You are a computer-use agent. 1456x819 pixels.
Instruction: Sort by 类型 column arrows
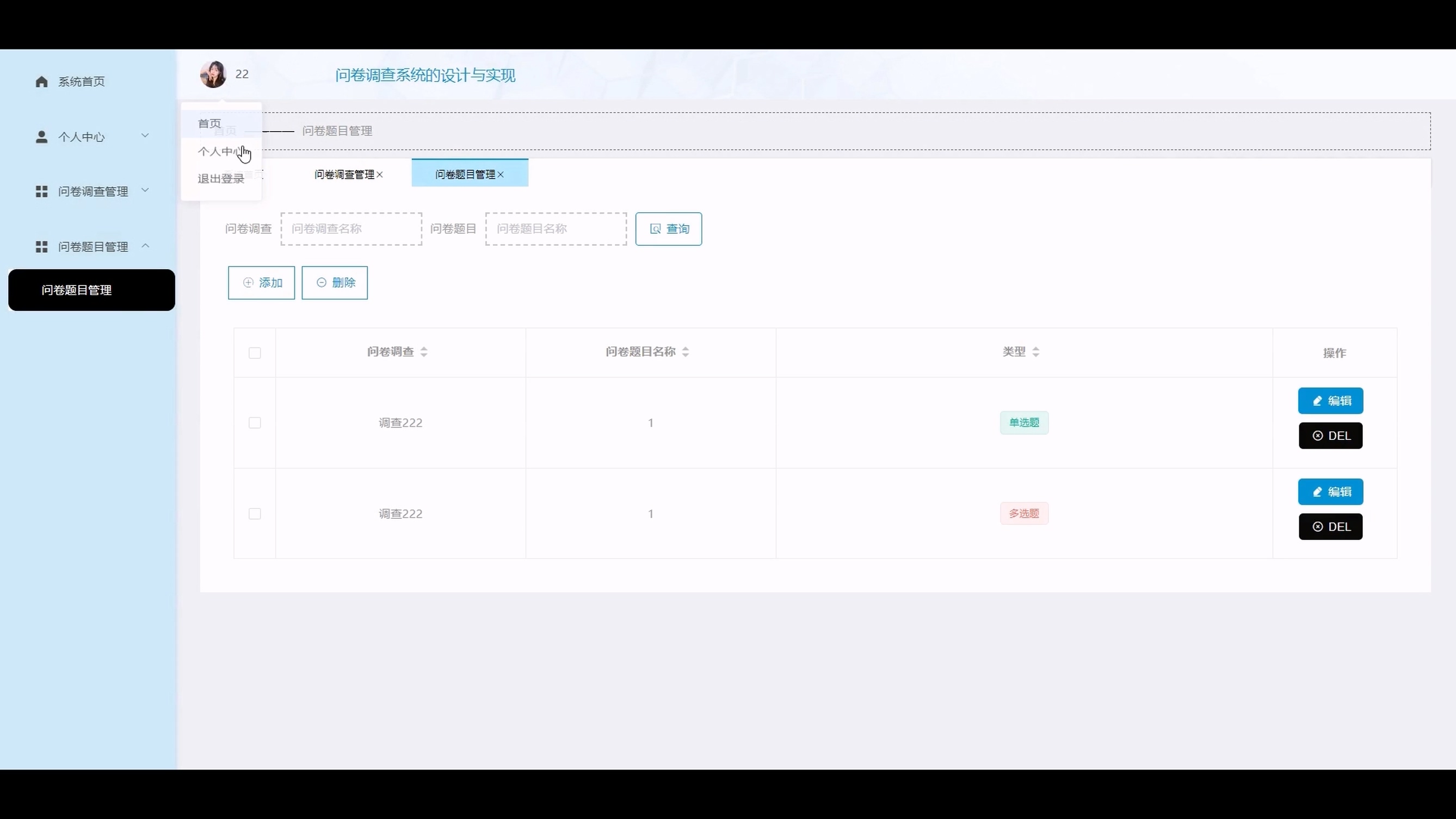(x=1036, y=352)
